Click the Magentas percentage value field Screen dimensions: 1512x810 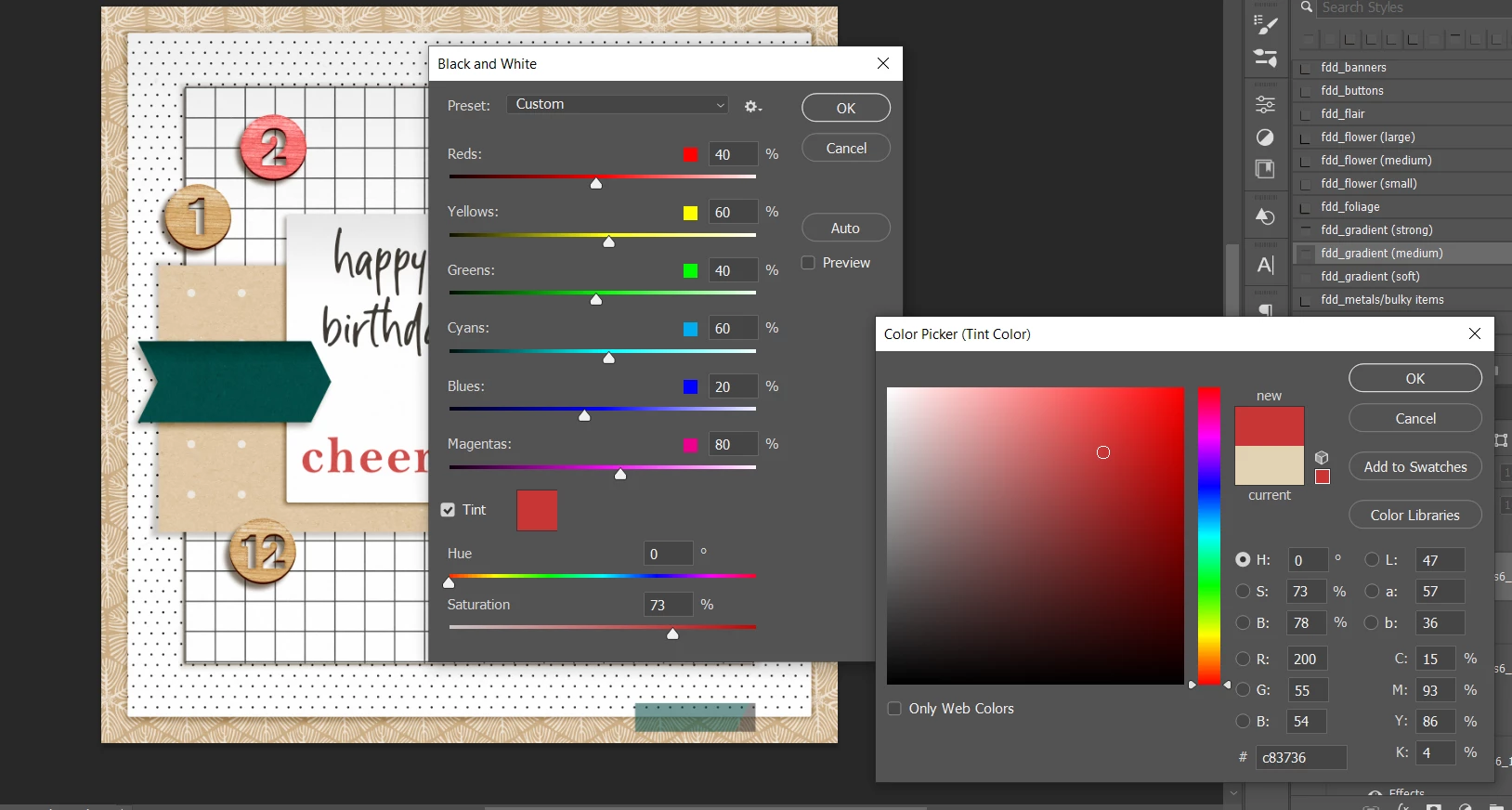pos(733,445)
